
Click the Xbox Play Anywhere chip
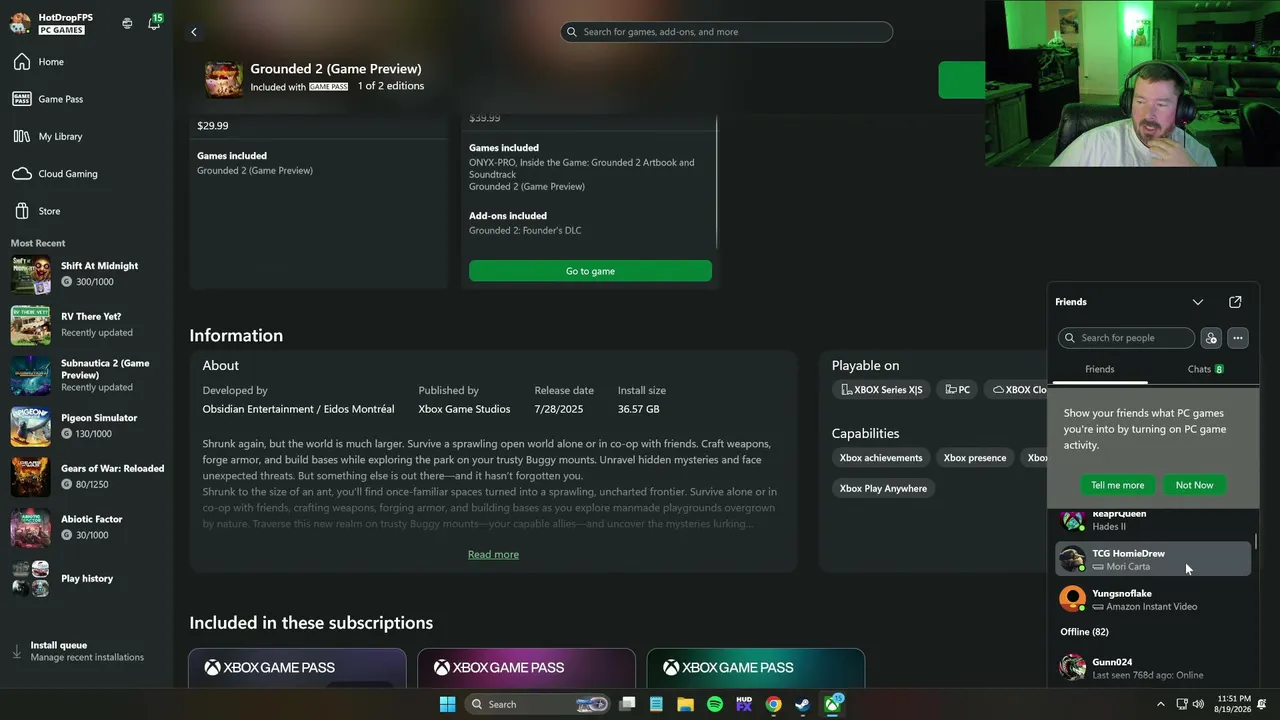883,489
